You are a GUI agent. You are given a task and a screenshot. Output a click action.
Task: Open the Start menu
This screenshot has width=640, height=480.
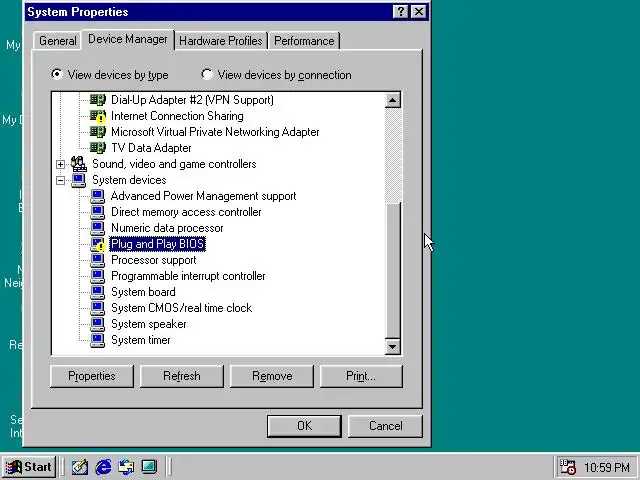point(29,467)
